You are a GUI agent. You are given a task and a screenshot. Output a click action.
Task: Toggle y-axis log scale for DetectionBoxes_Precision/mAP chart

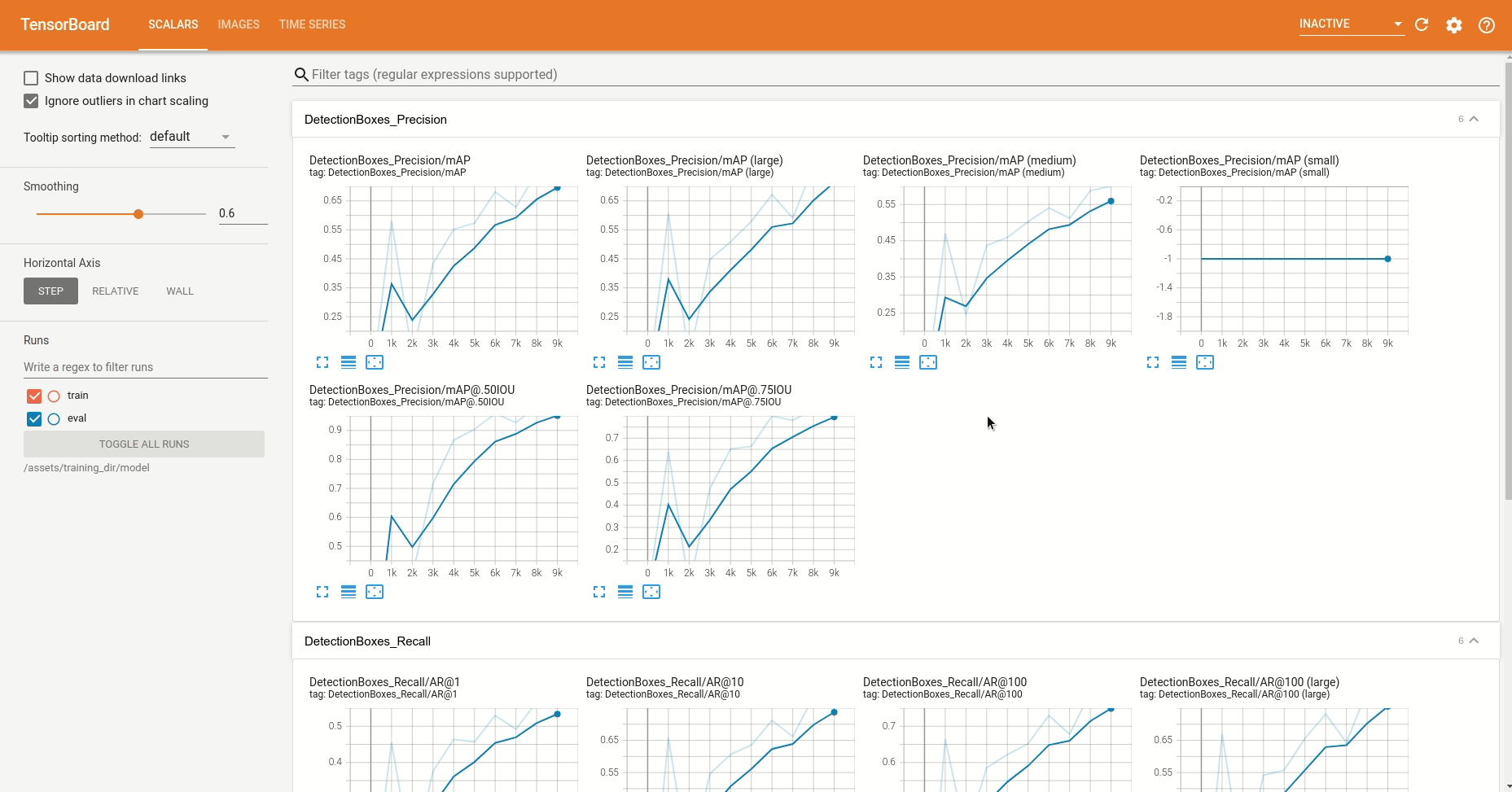(348, 362)
